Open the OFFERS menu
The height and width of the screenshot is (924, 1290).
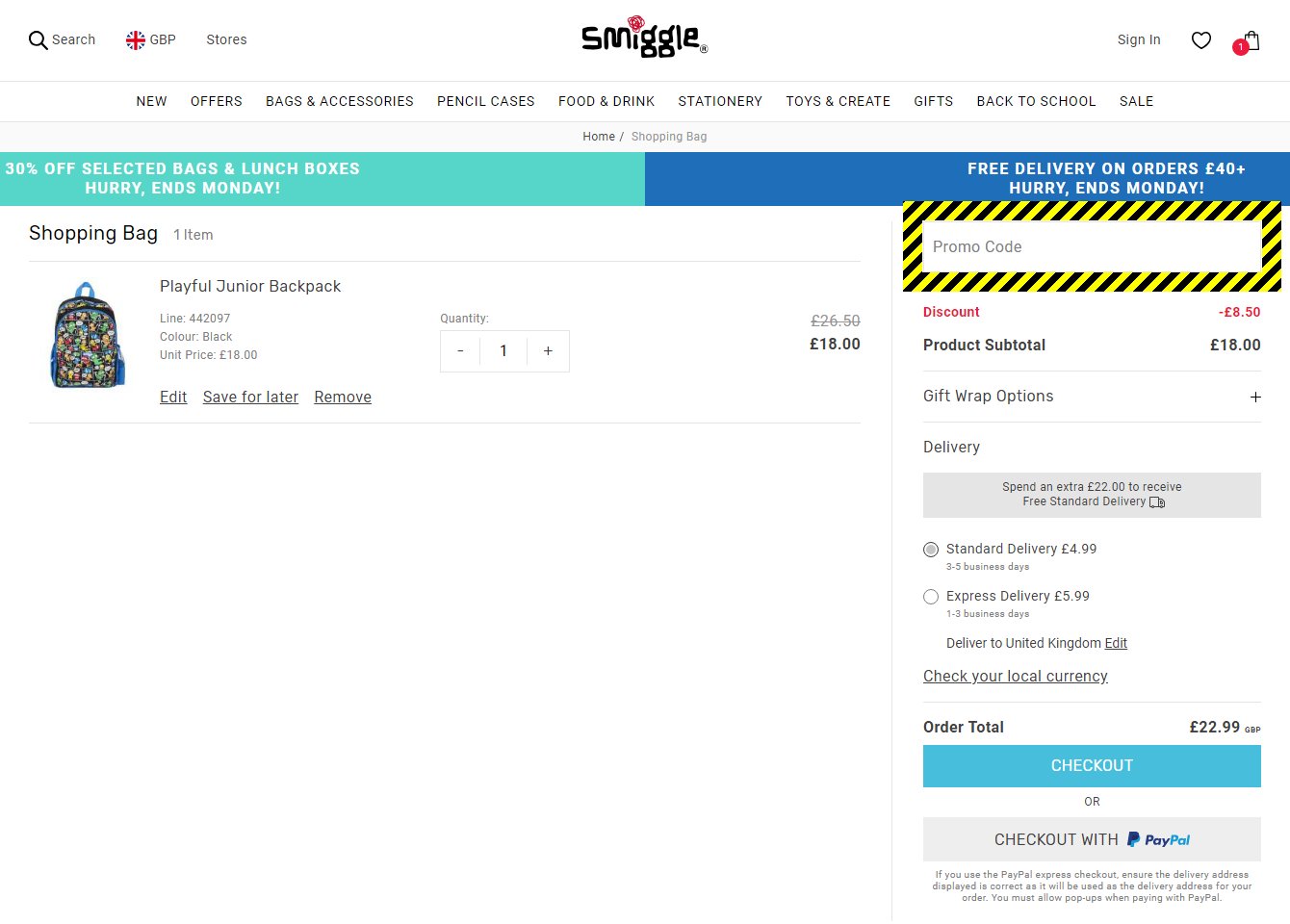pos(217,101)
